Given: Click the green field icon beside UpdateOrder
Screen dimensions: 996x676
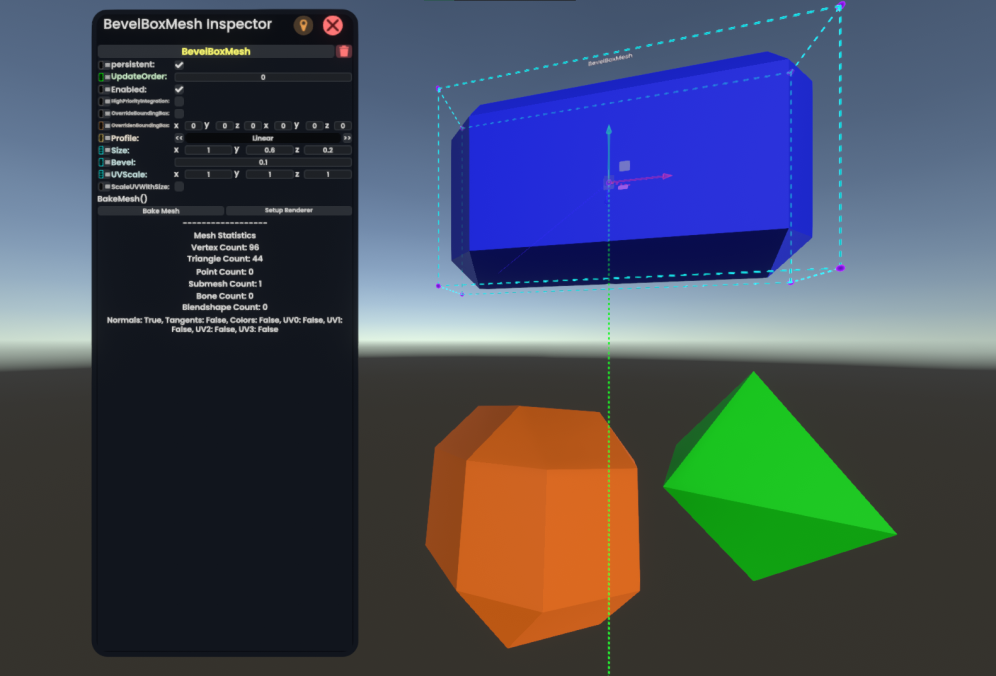Looking at the screenshot, I should [101, 77].
